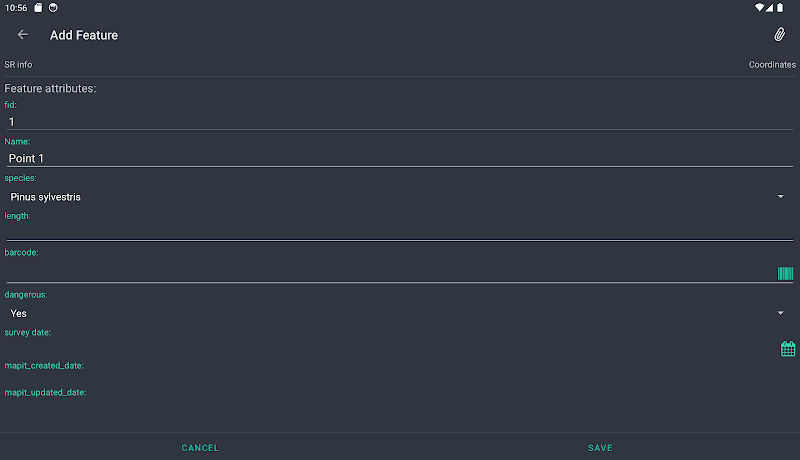Focus the fid input field

(399, 121)
